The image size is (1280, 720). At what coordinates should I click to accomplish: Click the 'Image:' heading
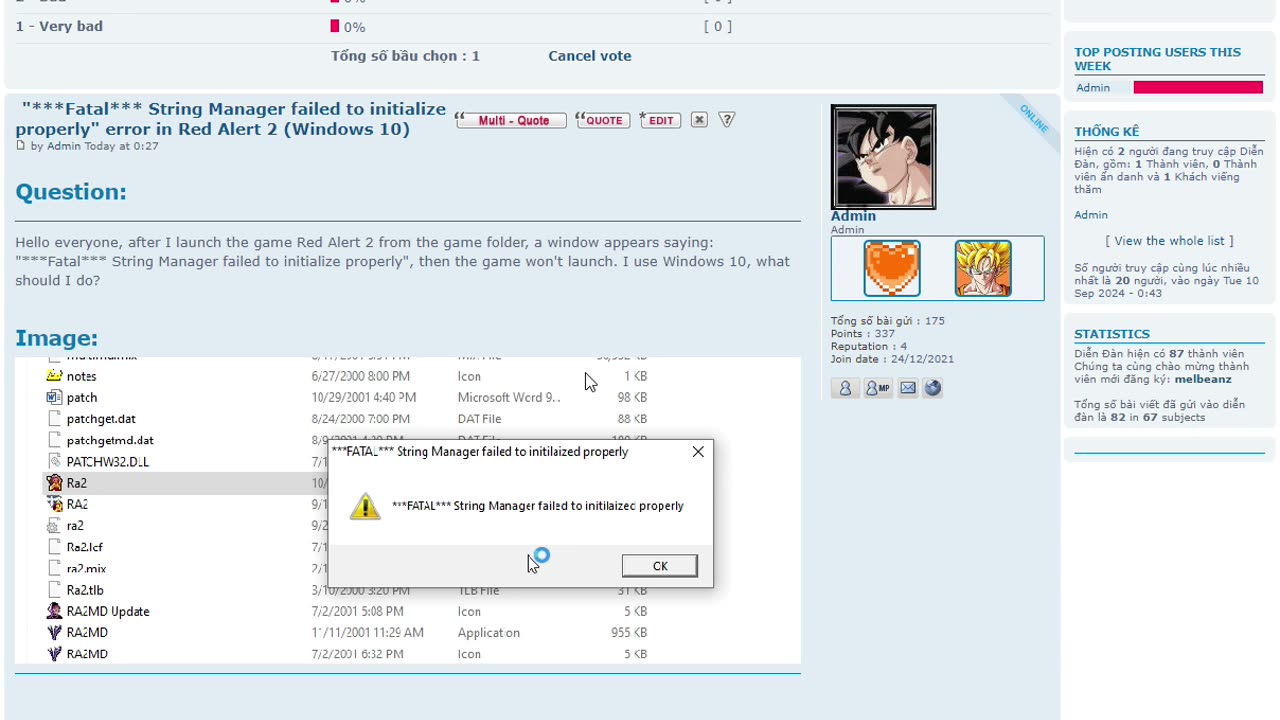(x=56, y=338)
